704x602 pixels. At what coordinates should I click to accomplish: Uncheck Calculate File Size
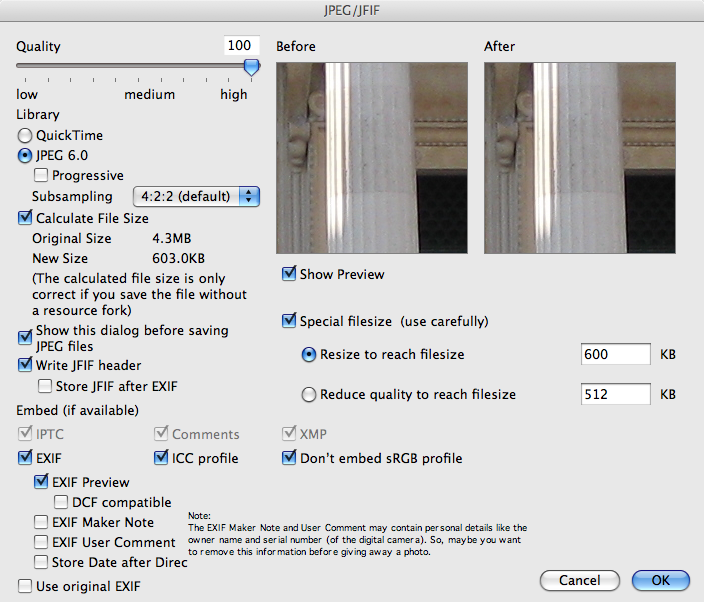click(25, 218)
